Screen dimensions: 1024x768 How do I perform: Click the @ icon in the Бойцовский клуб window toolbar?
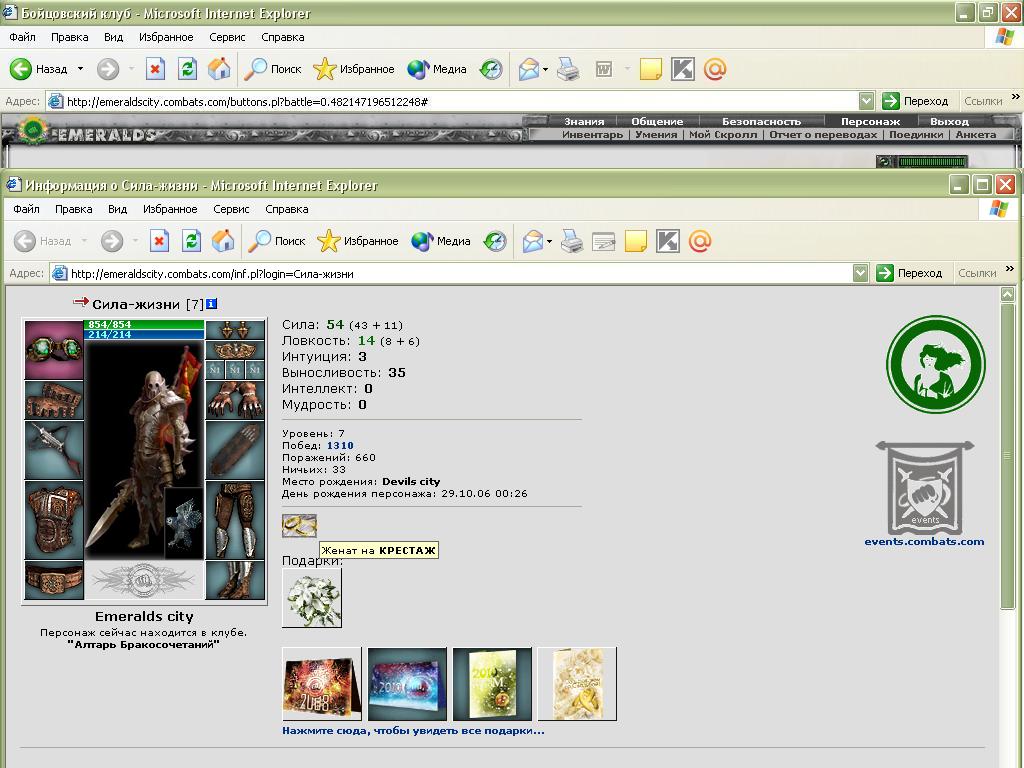[x=714, y=69]
